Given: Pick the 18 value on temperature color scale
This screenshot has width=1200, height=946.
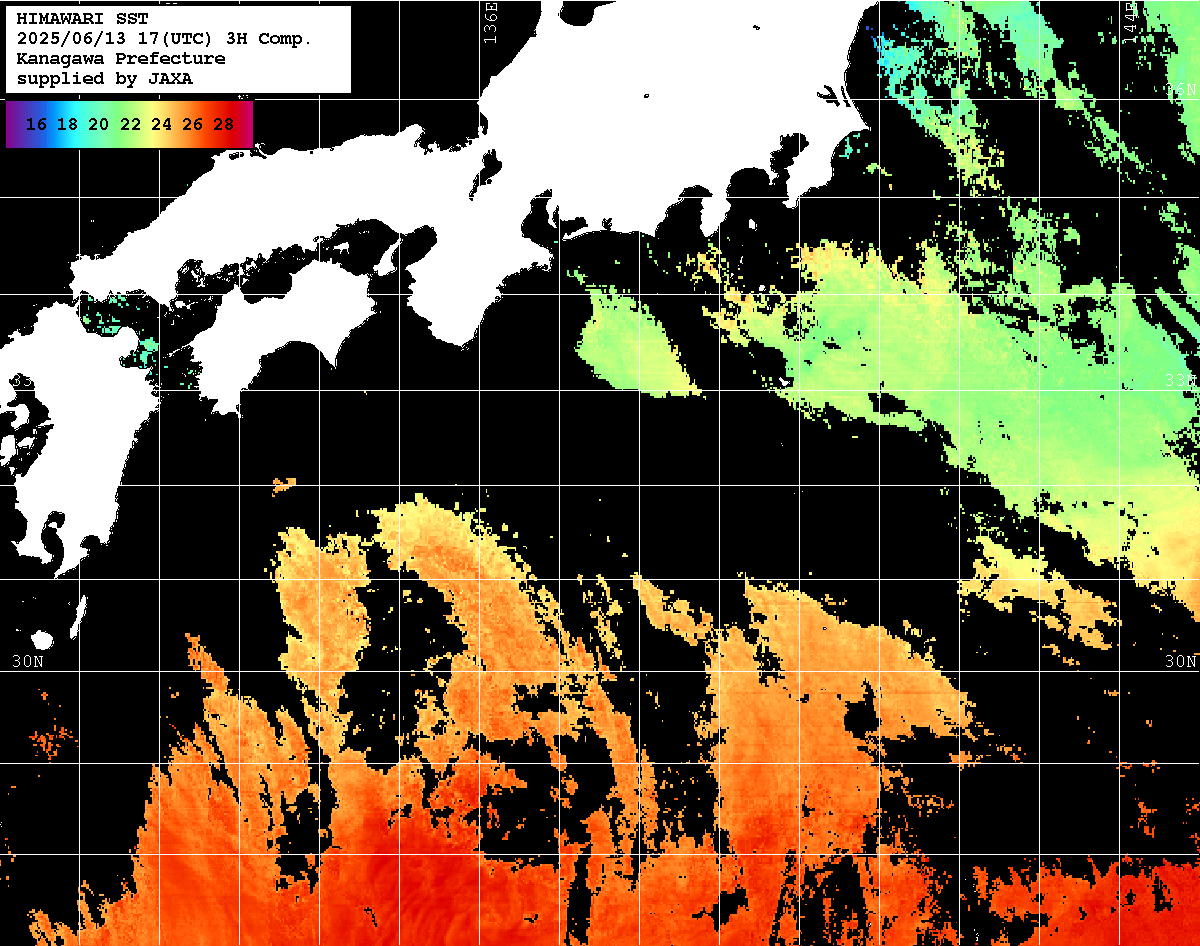Looking at the screenshot, I should 67,125.
